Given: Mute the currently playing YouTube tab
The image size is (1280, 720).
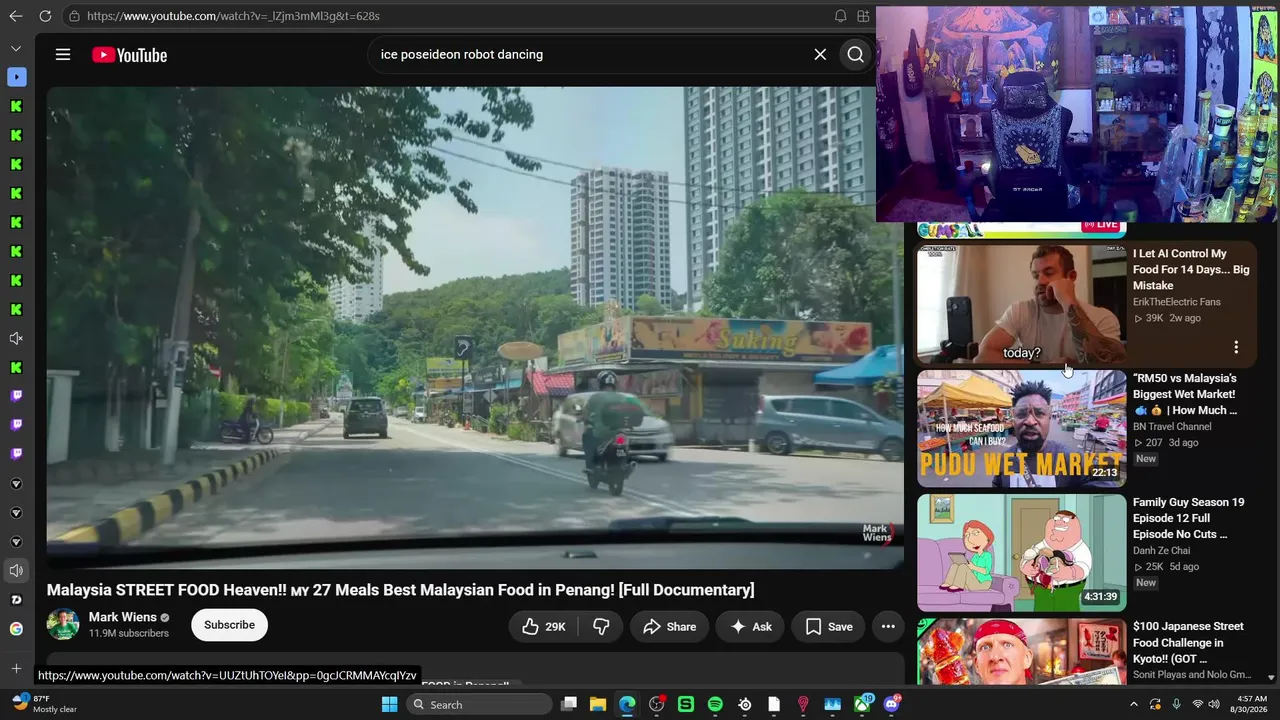Looking at the screenshot, I should (x=16, y=571).
